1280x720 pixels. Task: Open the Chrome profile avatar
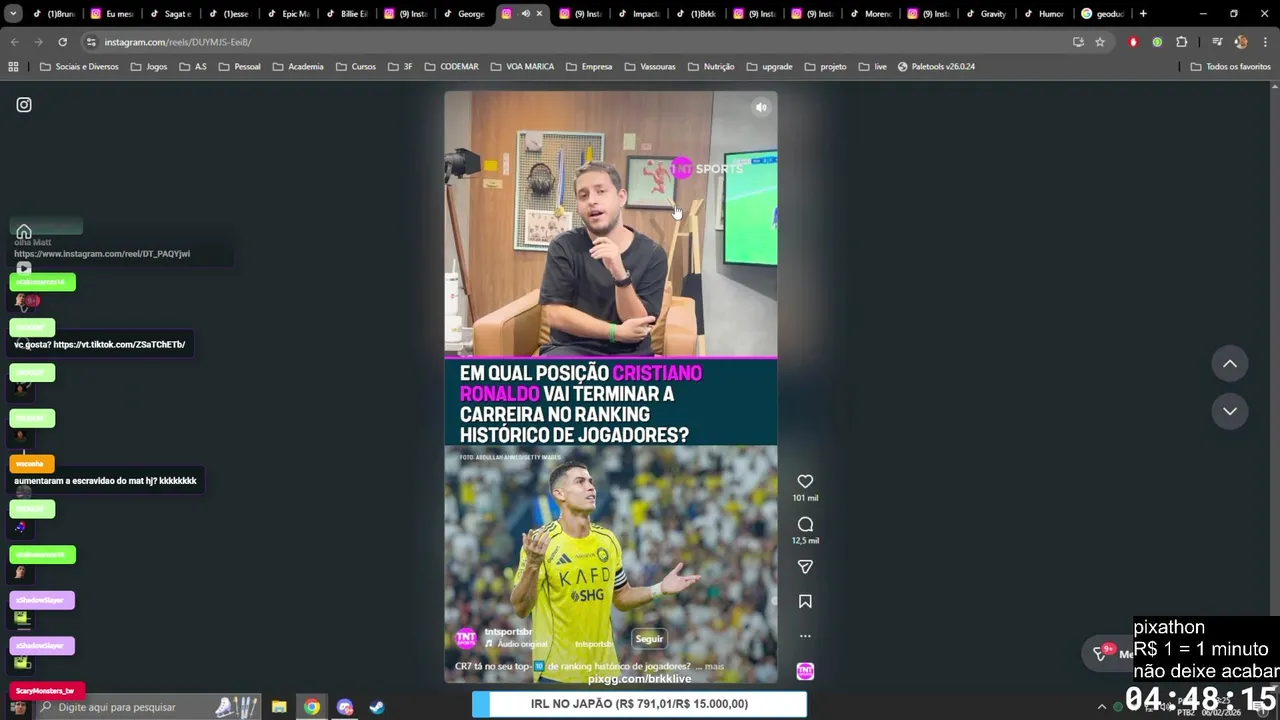pos(1241,42)
